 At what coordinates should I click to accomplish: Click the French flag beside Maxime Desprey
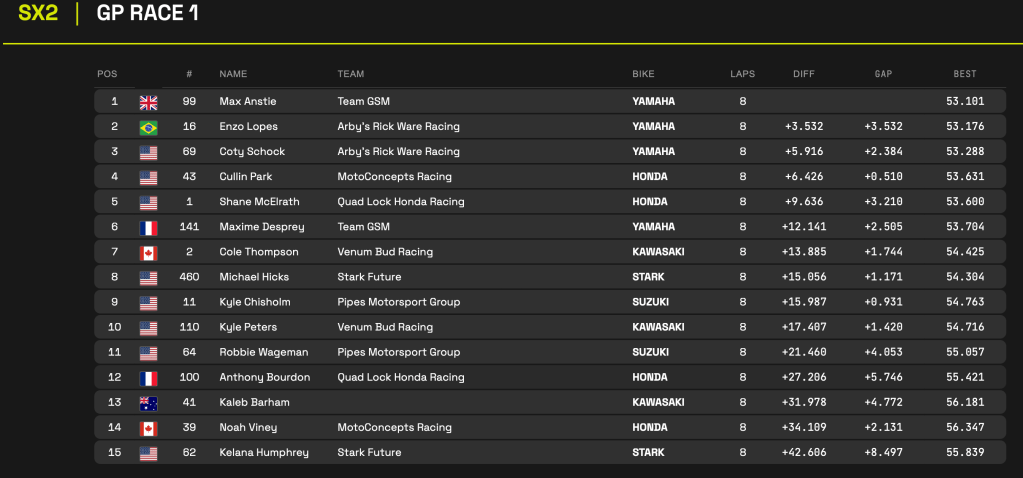click(148, 227)
